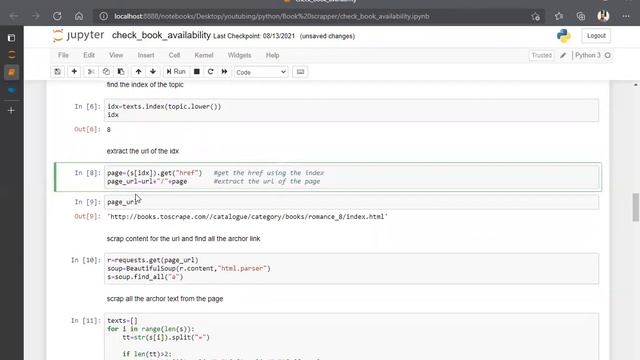Cut selected cells with scissors icon

pos(91,72)
